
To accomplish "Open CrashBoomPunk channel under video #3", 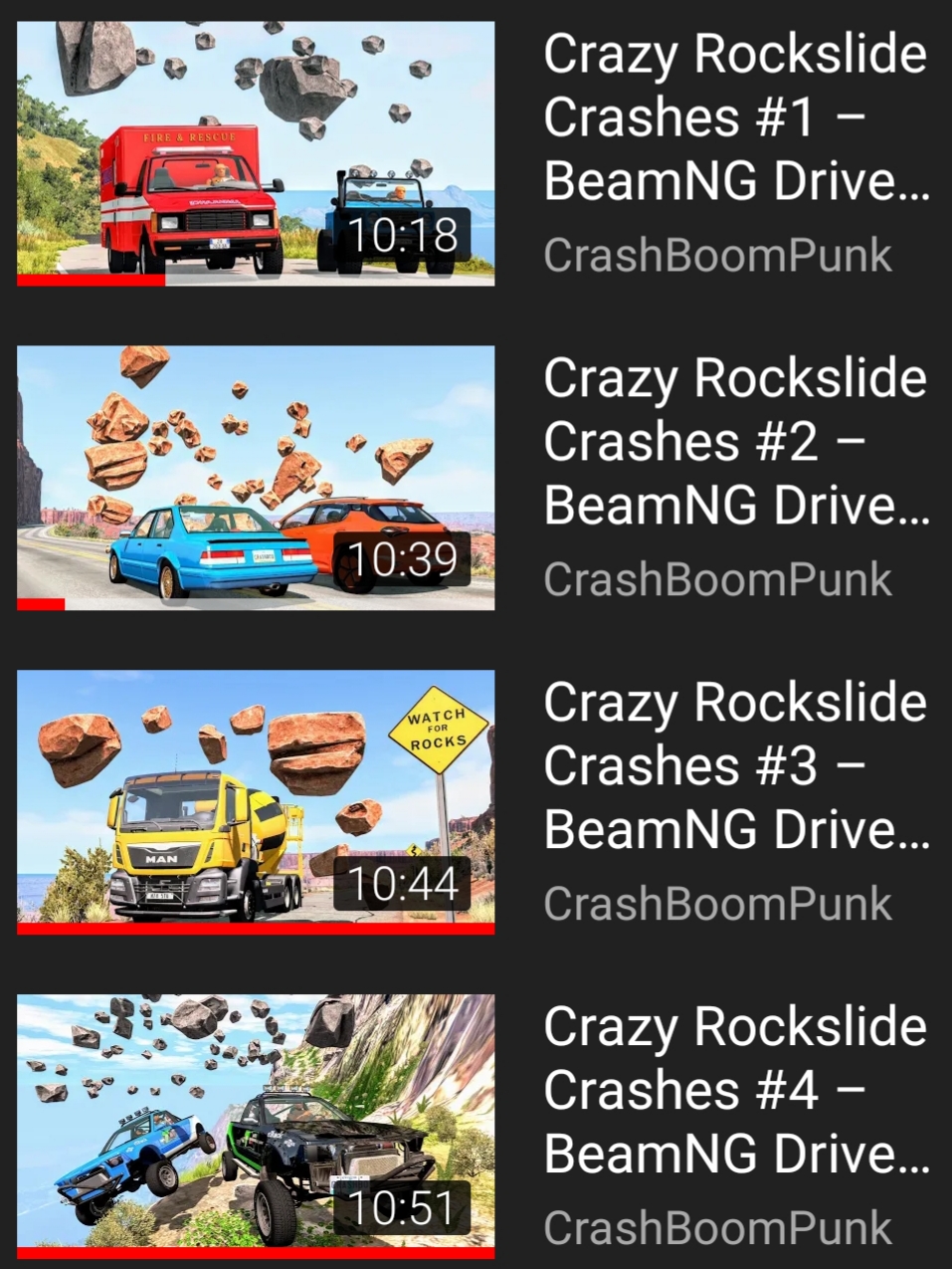I will pos(717,904).
